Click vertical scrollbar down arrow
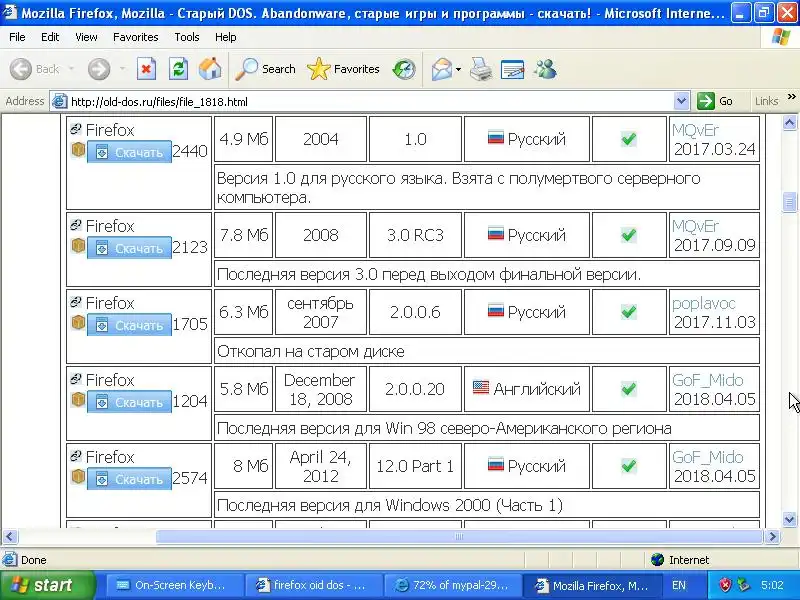Screen dimensions: 800x600 789,520
